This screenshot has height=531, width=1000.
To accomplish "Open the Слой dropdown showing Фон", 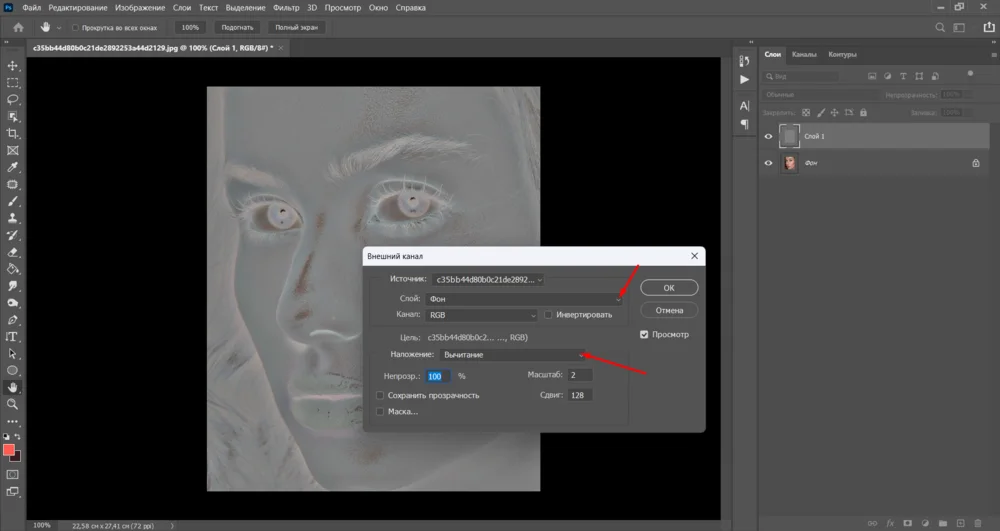I will (524, 298).
